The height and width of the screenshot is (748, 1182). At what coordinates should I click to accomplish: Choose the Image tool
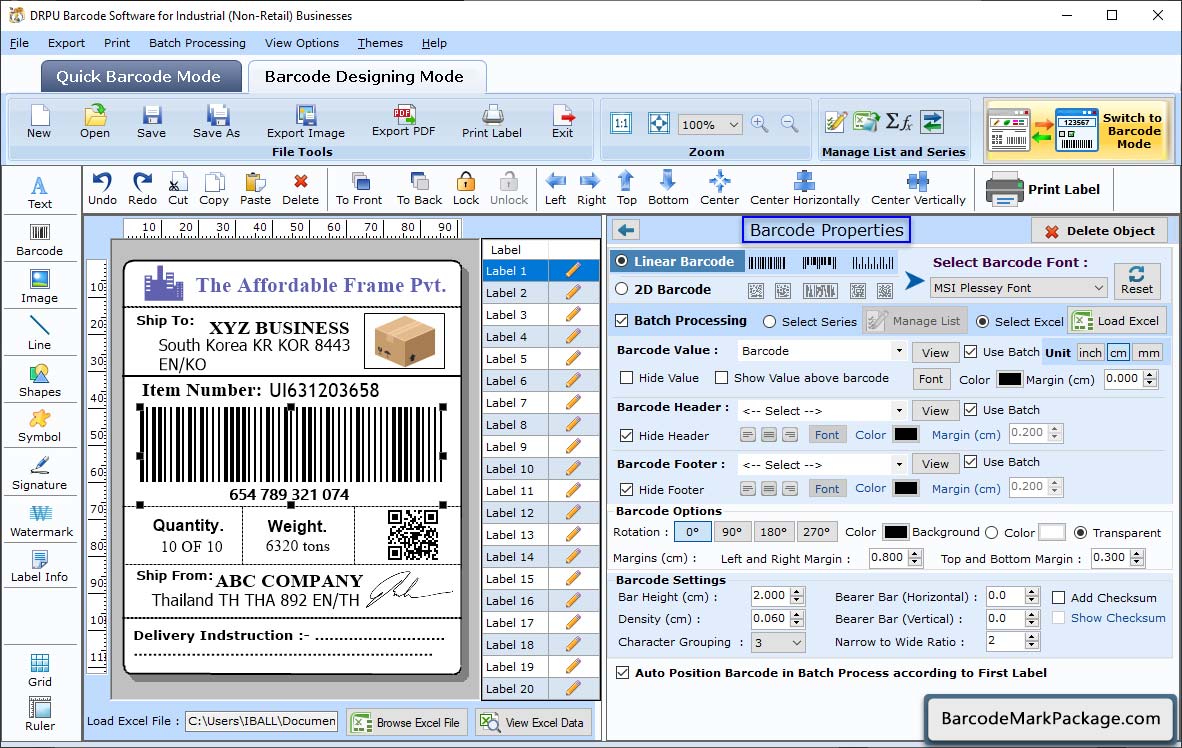point(39,287)
